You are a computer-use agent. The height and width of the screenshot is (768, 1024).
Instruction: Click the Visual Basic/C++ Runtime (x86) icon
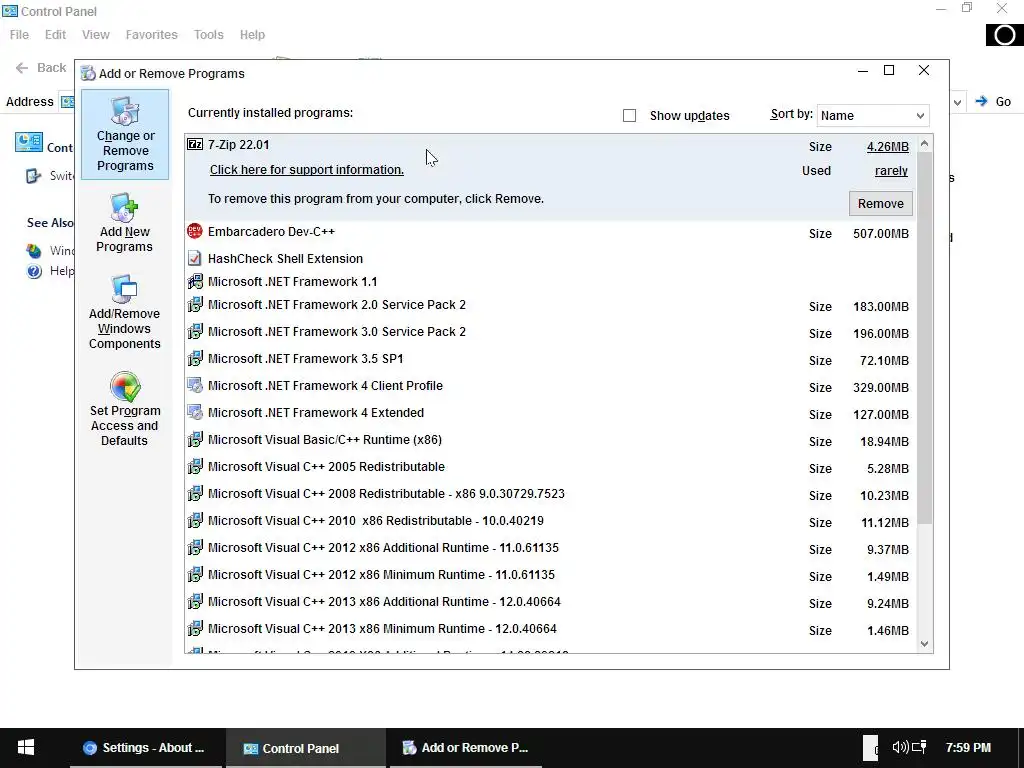[x=195, y=440]
